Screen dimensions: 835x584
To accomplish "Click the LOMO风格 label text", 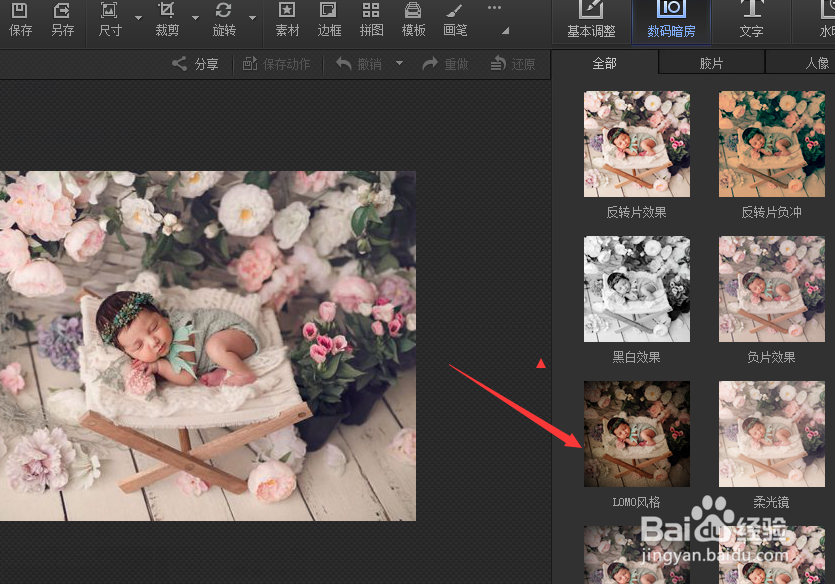I will [636, 502].
